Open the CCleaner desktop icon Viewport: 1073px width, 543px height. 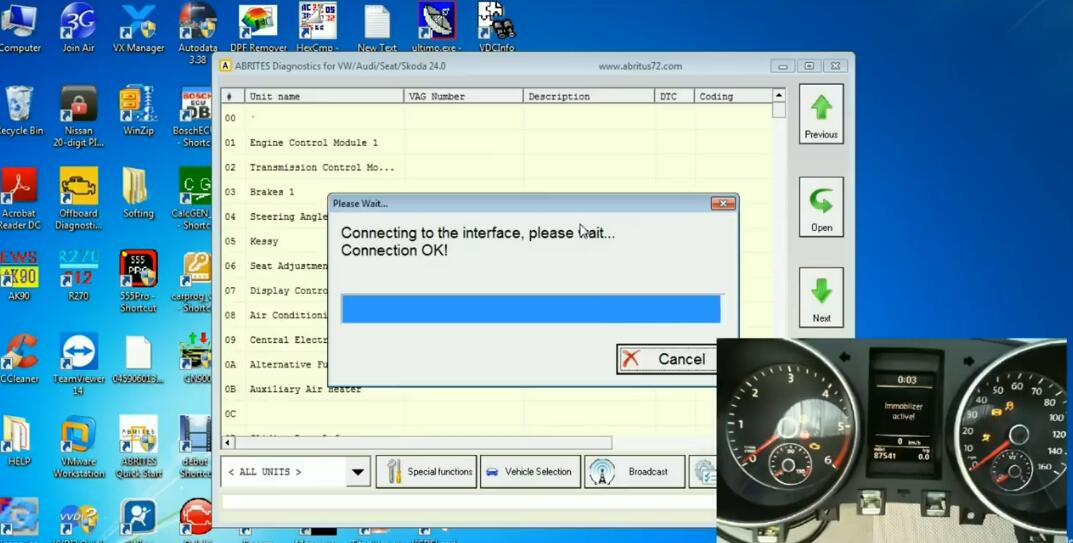pos(19,358)
